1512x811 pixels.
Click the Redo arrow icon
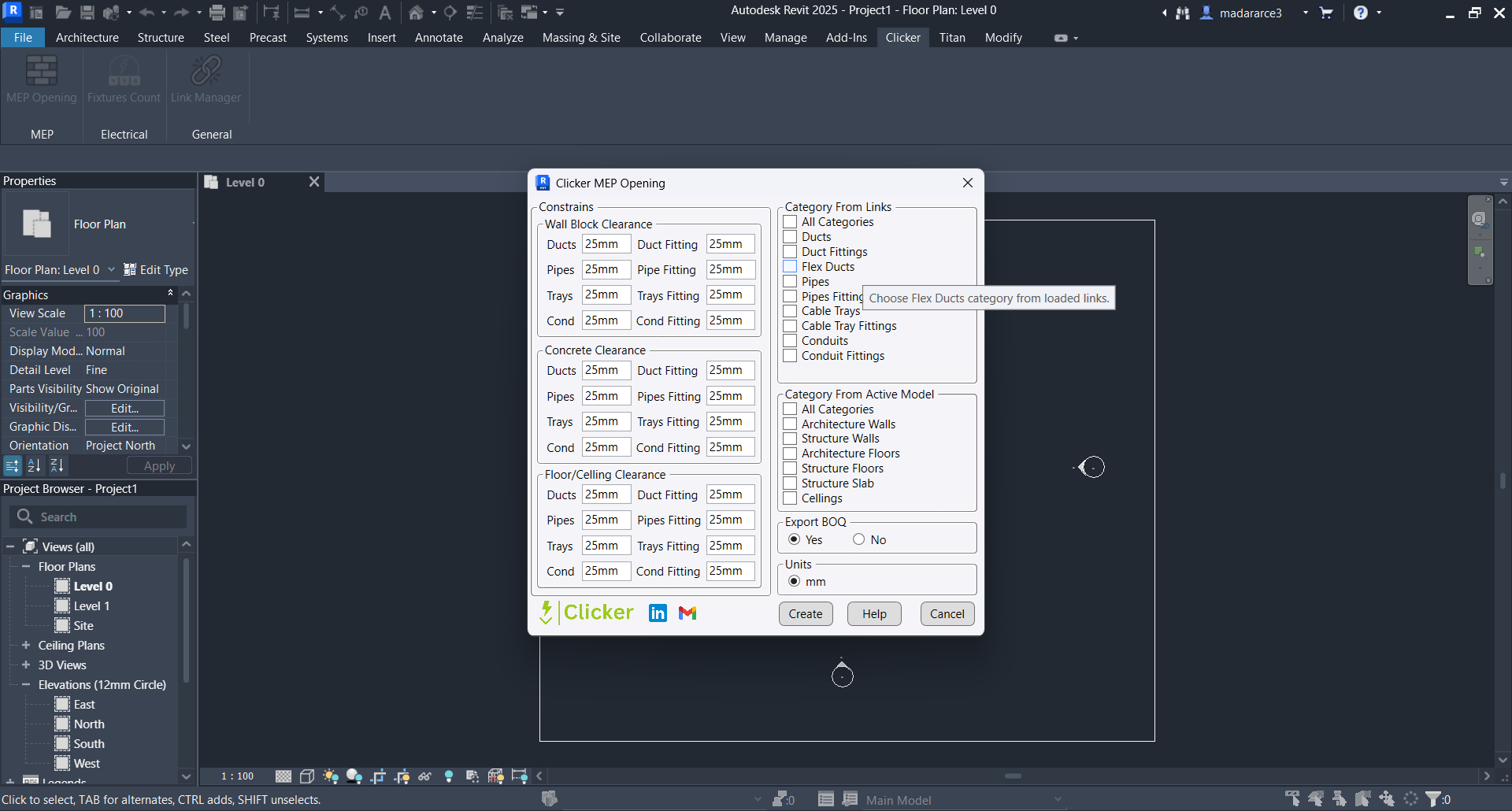coord(181,13)
